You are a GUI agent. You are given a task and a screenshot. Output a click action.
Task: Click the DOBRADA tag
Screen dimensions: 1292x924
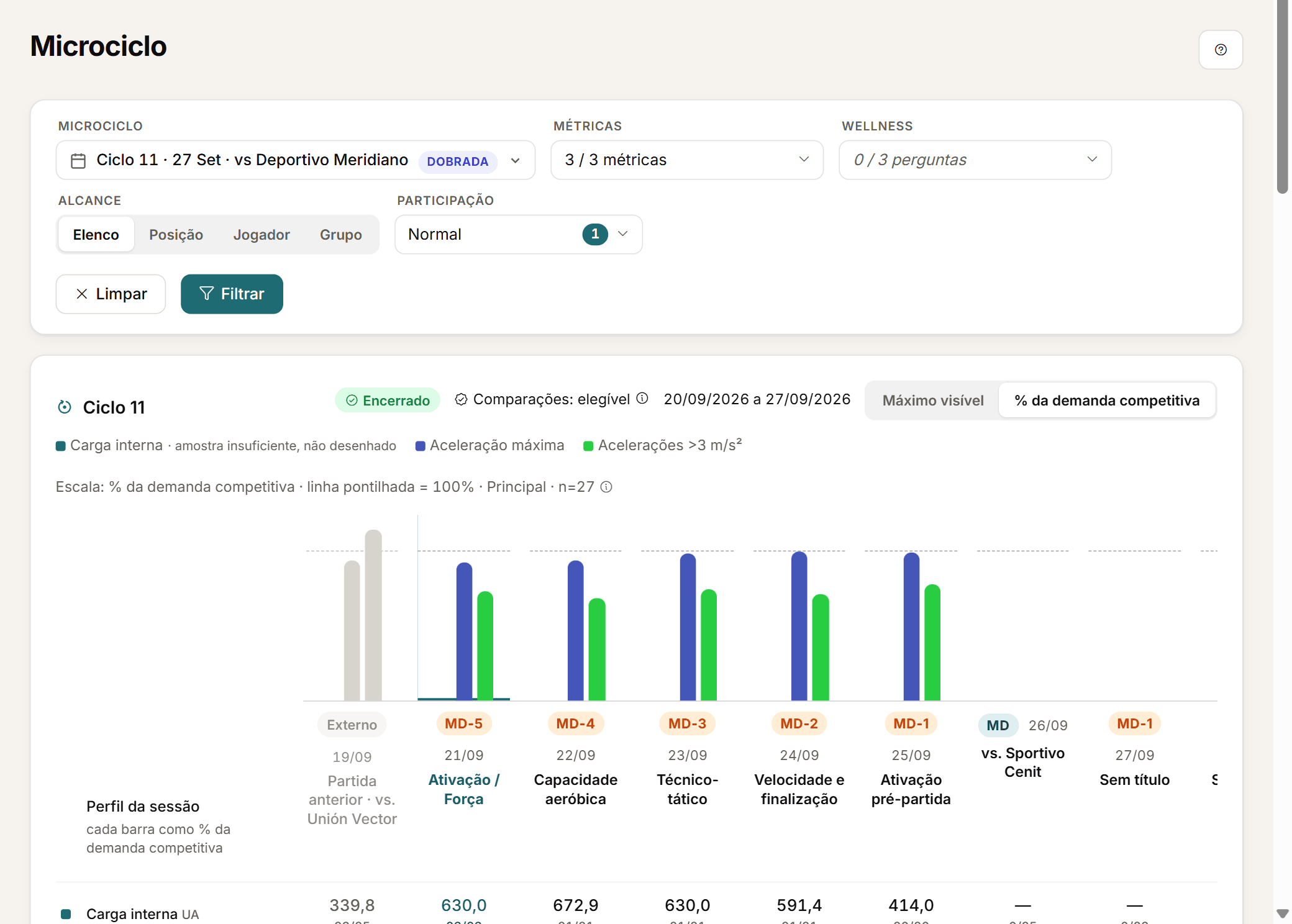[458, 161]
